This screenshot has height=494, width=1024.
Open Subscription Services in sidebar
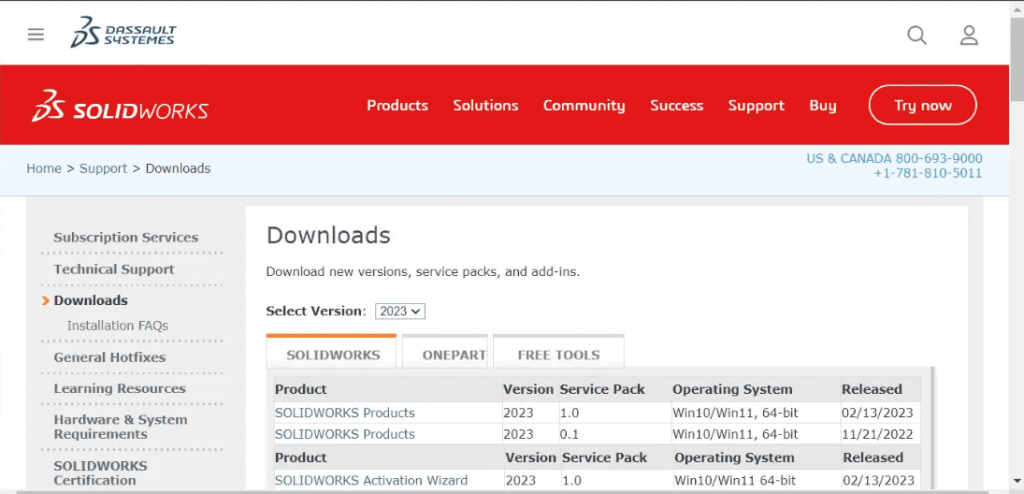[126, 237]
